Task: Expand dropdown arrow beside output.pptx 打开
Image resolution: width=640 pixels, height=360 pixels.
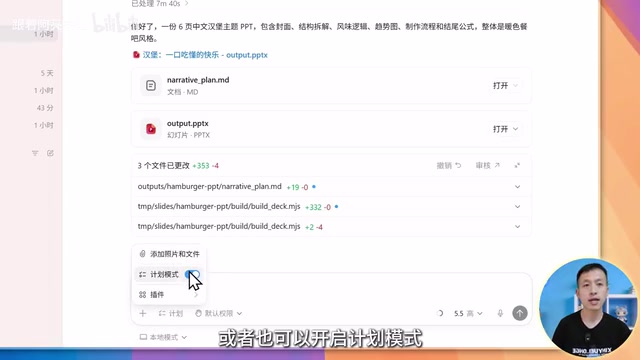Action: [x=516, y=129]
